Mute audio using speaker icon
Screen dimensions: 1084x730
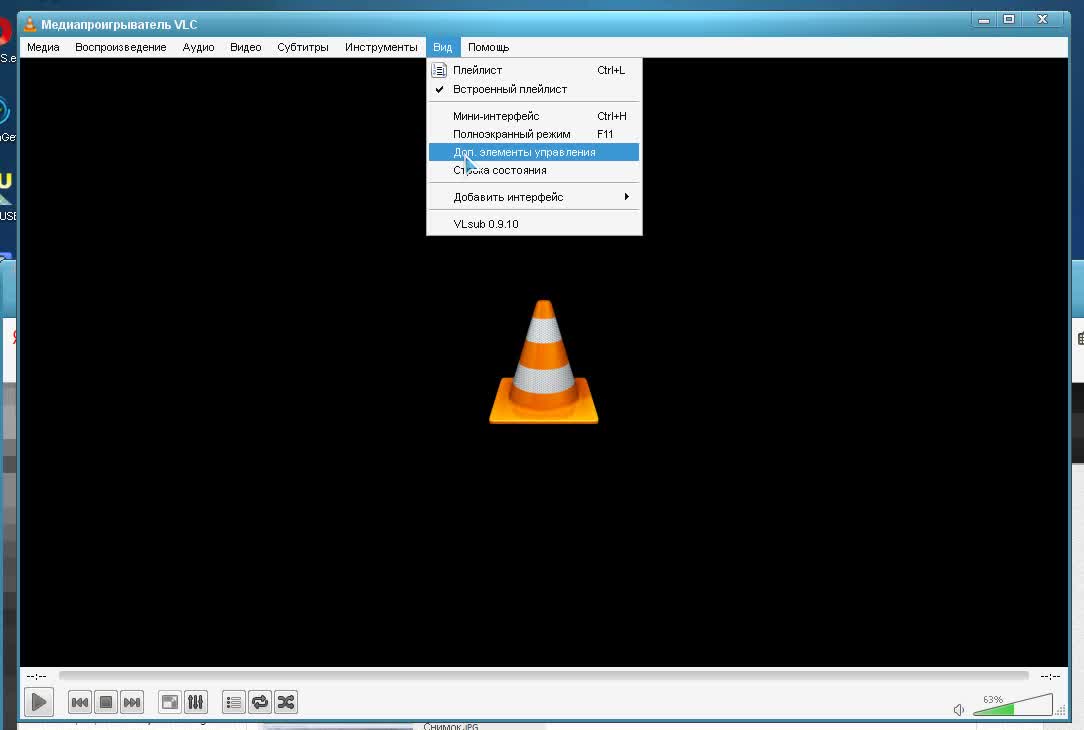959,709
